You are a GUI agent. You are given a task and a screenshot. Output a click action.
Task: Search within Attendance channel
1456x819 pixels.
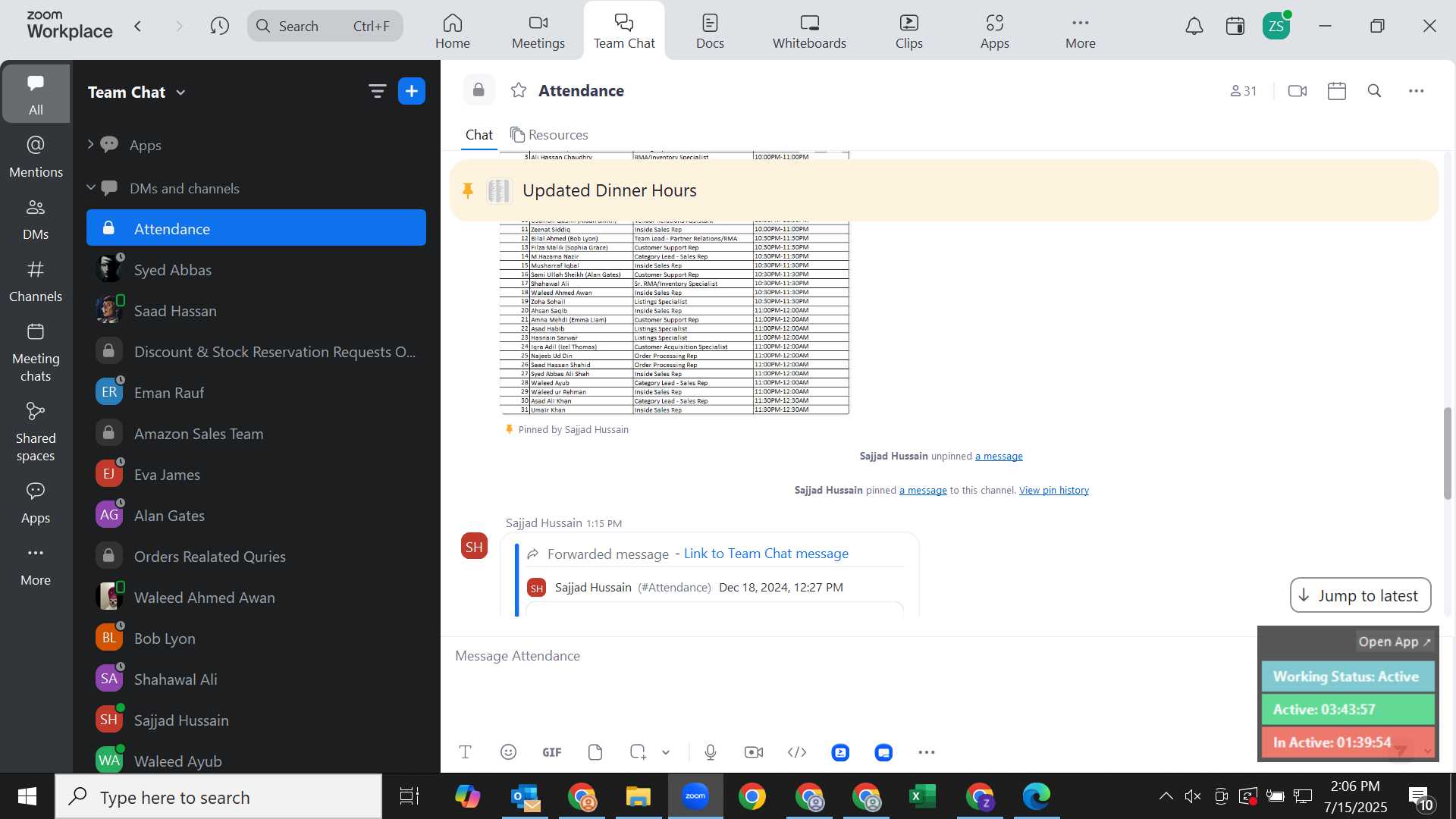tap(1375, 91)
